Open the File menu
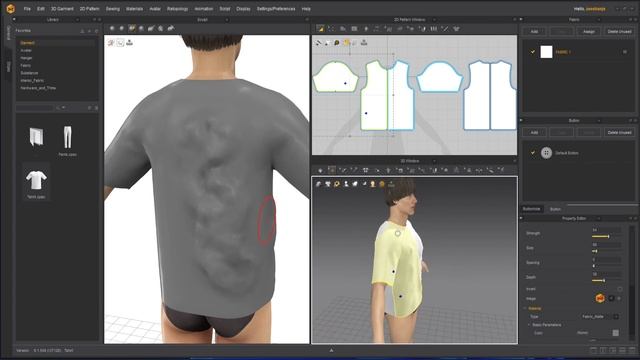The image size is (640, 360). coord(27,9)
